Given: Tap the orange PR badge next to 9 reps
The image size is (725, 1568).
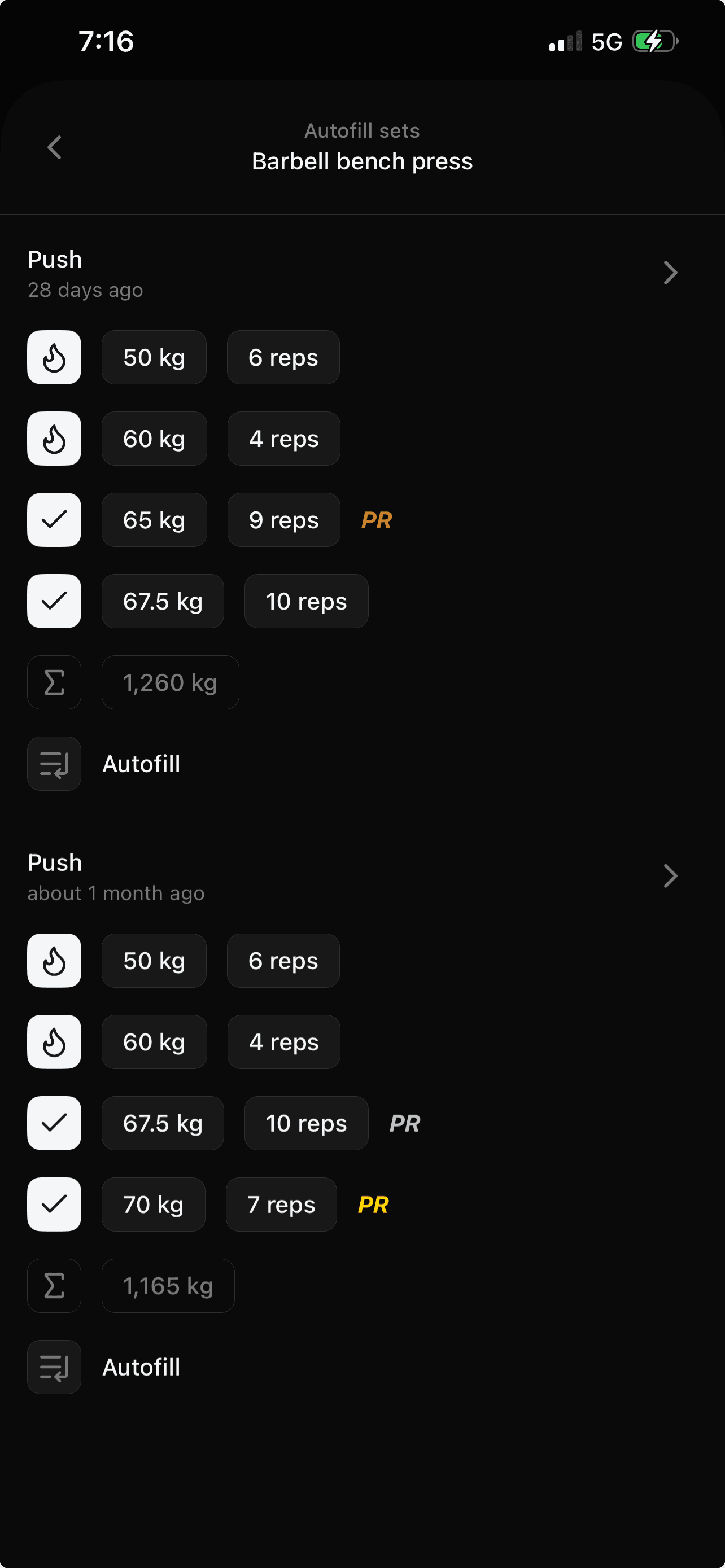Looking at the screenshot, I should [x=376, y=520].
